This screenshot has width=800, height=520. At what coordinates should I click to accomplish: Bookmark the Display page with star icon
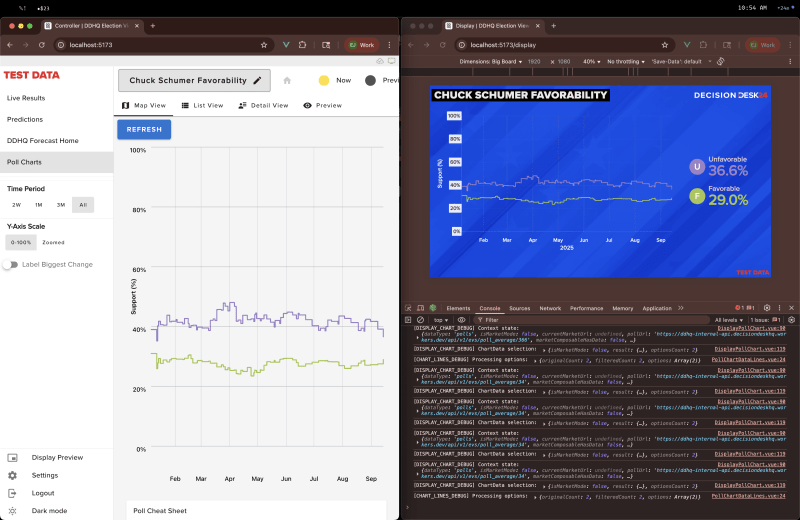pos(664,45)
